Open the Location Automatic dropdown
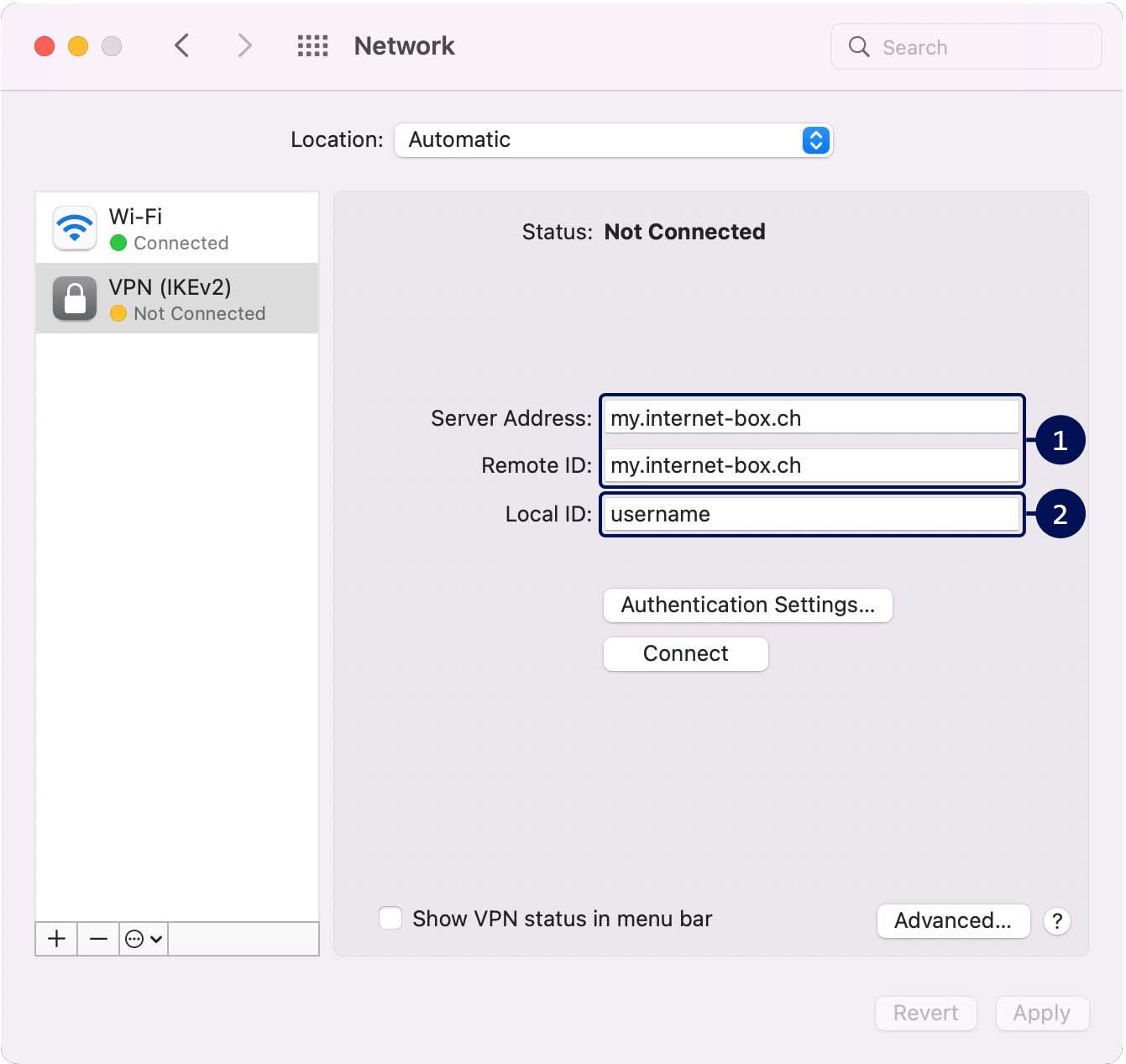 point(614,140)
